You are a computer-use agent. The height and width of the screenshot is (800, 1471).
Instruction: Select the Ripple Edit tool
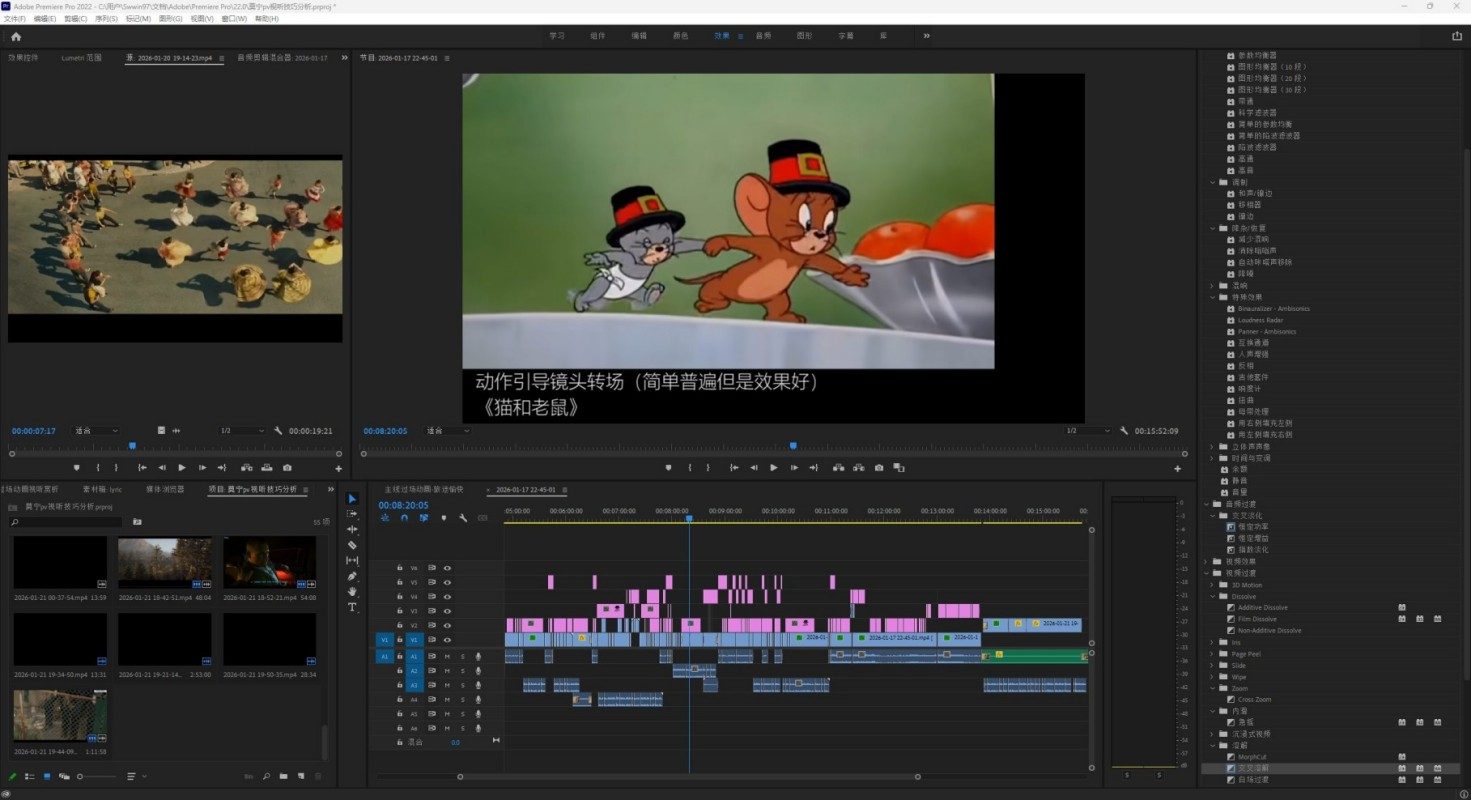pyautogui.click(x=352, y=529)
